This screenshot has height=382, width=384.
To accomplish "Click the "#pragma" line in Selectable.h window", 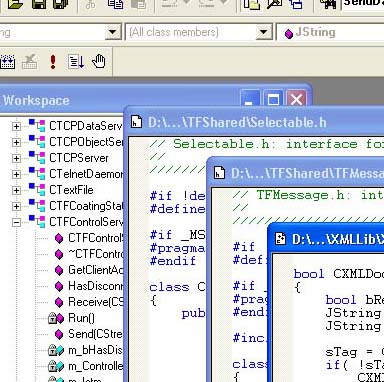I will click(x=177, y=248).
